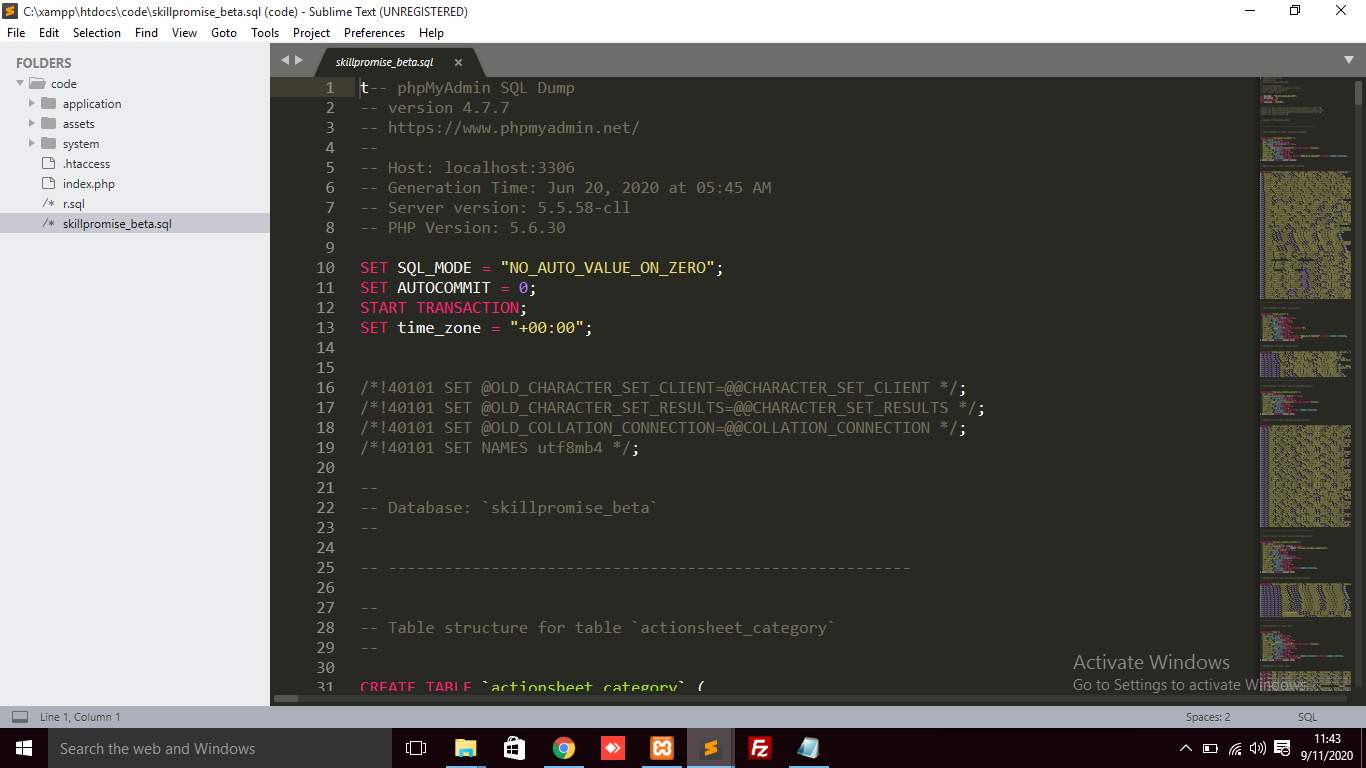Expand the assets folder
The image size is (1366, 768).
(32, 124)
